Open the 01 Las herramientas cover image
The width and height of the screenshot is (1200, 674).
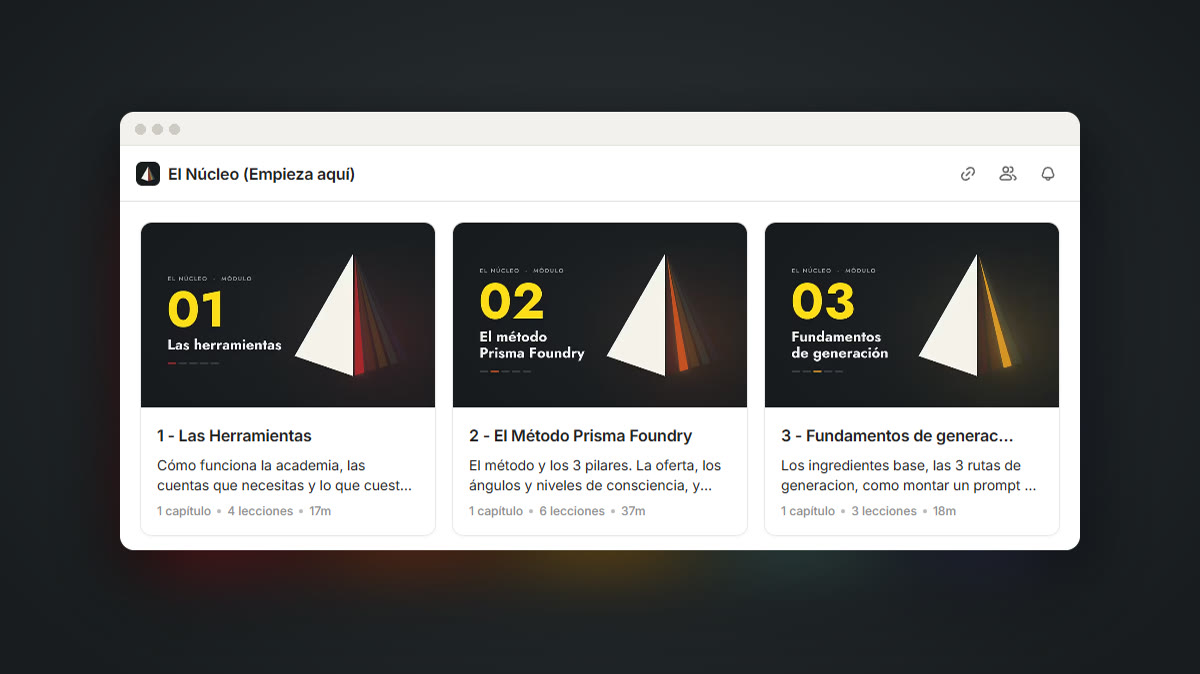pyautogui.click(x=288, y=315)
